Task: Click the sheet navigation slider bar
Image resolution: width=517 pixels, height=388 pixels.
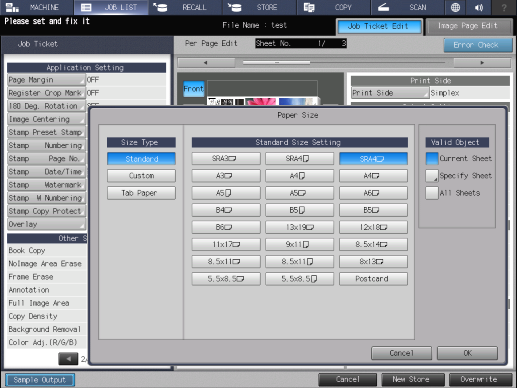Action: 344,62
